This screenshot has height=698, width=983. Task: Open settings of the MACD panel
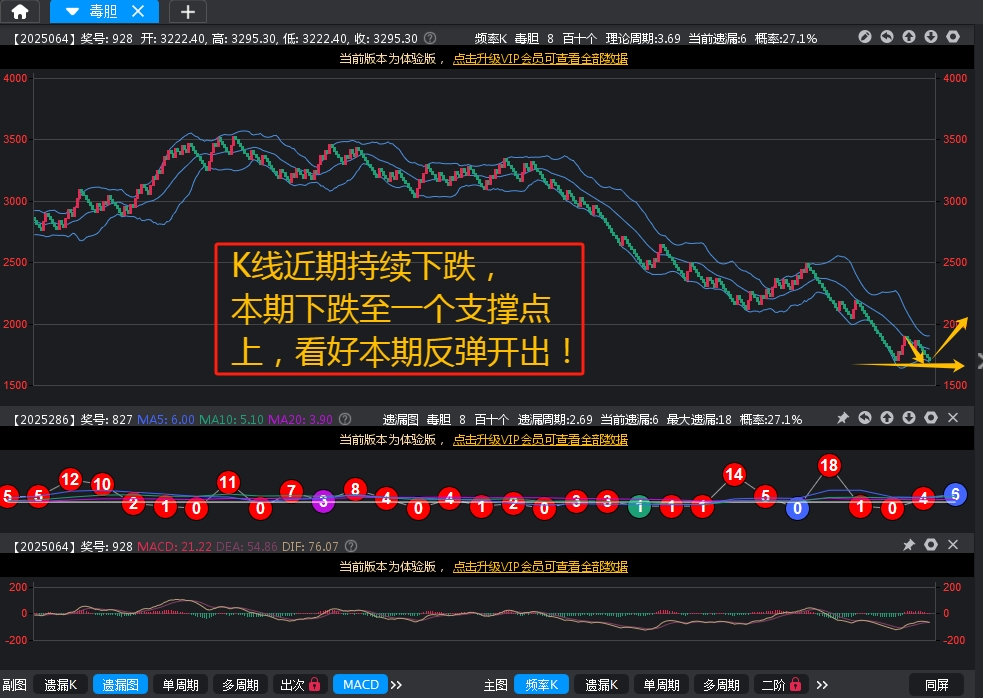(931, 545)
